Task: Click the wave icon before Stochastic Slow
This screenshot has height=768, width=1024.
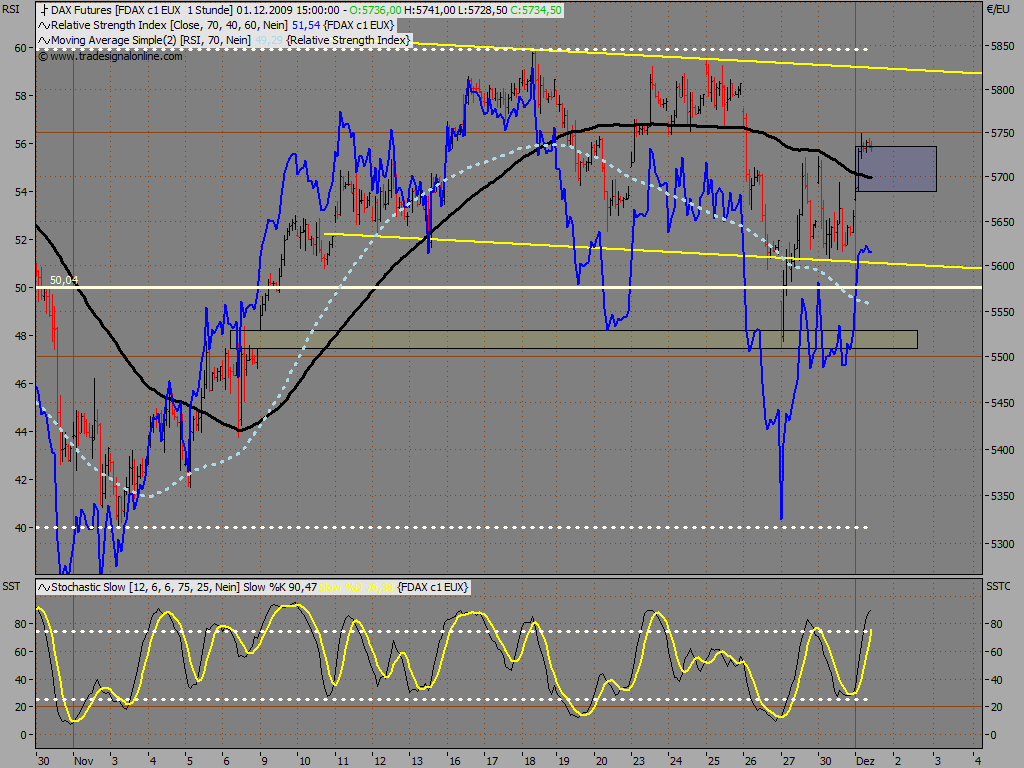Action: (44, 587)
